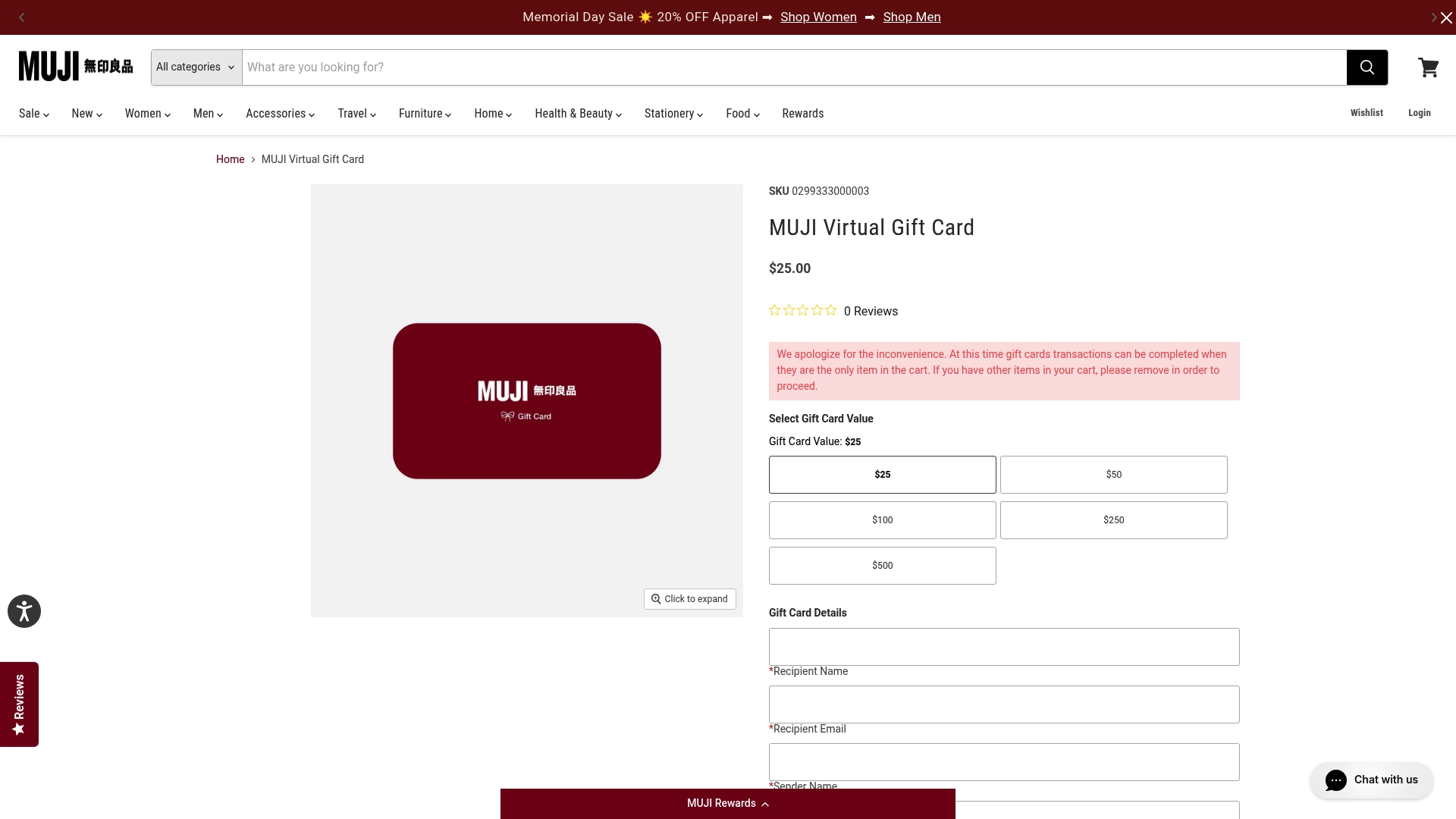Open the Reviews side tab
The image size is (1456, 819).
(x=19, y=704)
